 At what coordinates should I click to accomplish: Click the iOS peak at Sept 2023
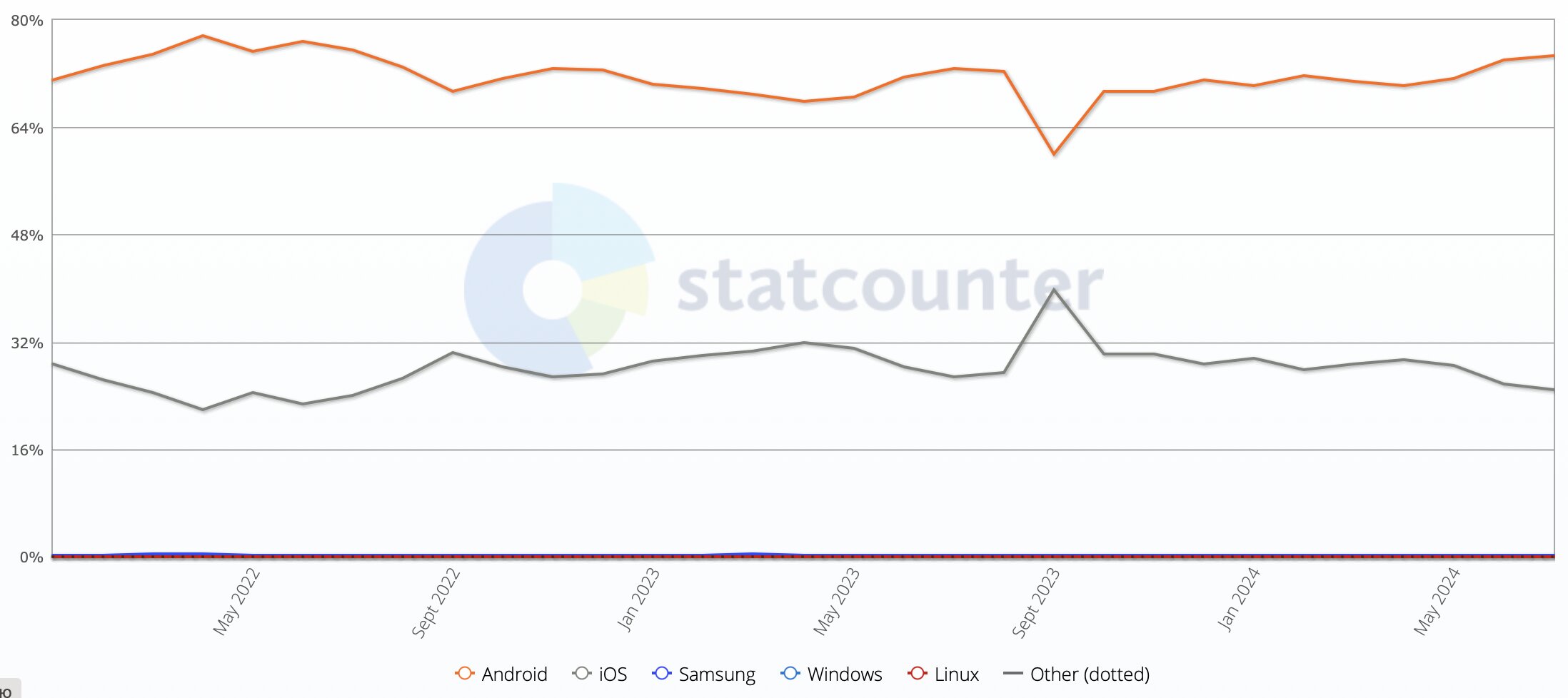tap(1054, 290)
